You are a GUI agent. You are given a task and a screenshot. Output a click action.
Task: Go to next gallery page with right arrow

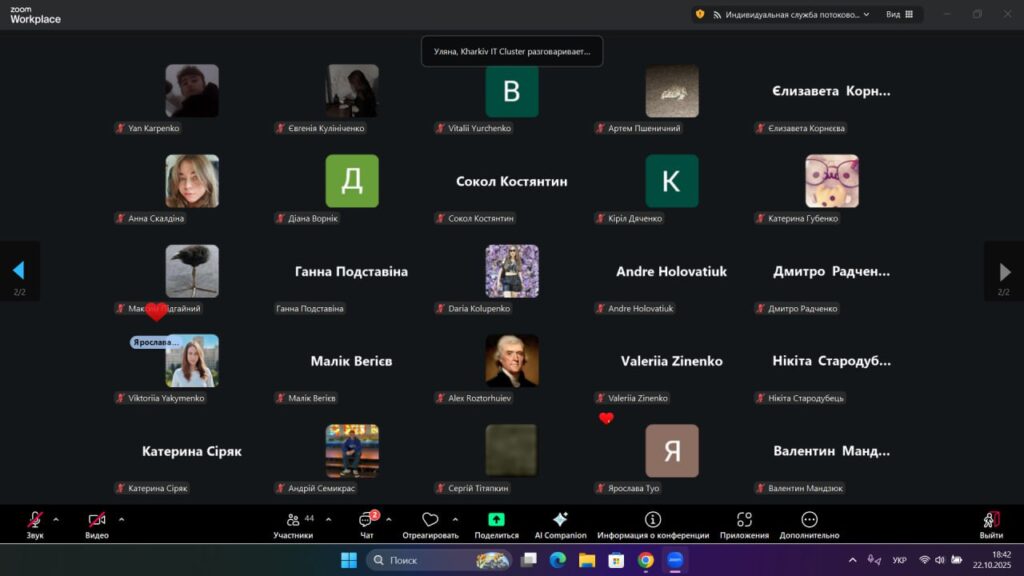coord(1004,271)
